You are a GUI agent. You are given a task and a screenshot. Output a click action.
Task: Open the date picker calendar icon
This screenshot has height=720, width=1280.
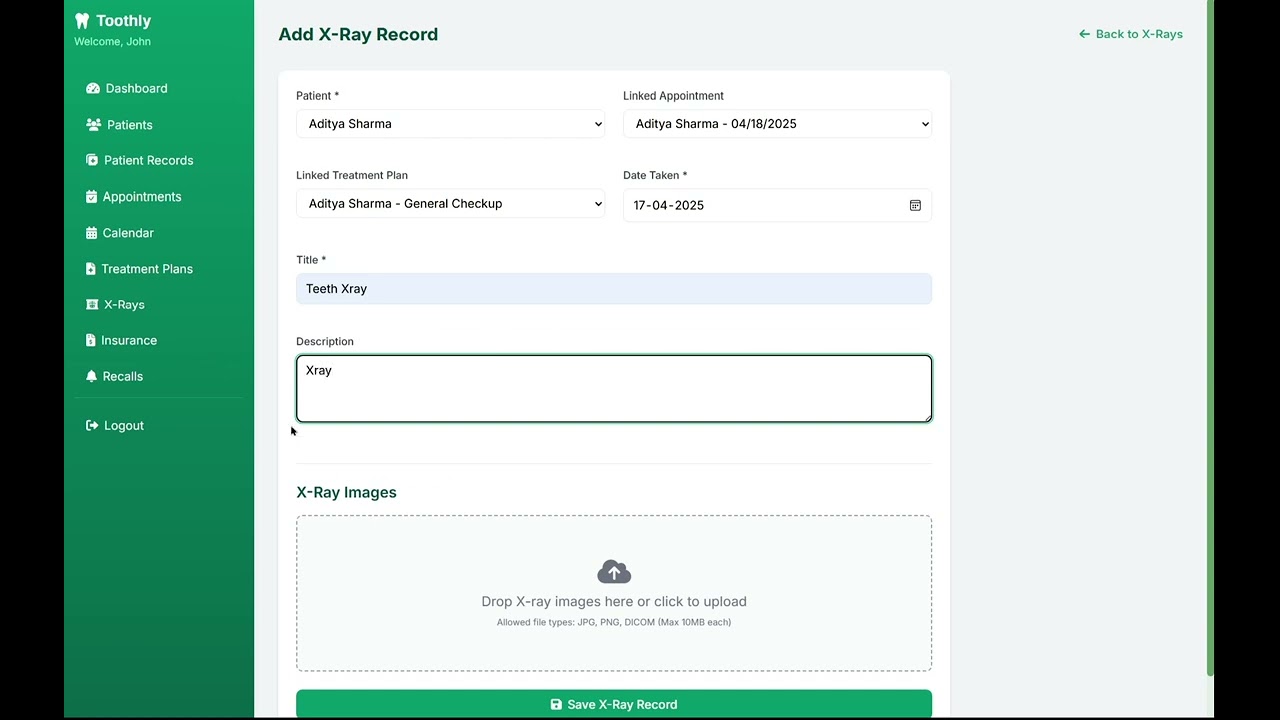click(x=915, y=205)
